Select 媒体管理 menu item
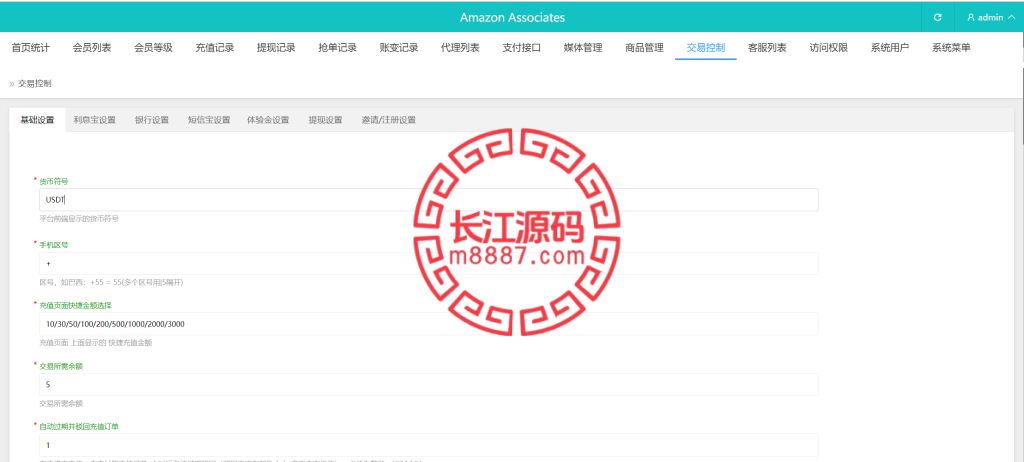Screen dimensions: 1024x462 [583, 48]
